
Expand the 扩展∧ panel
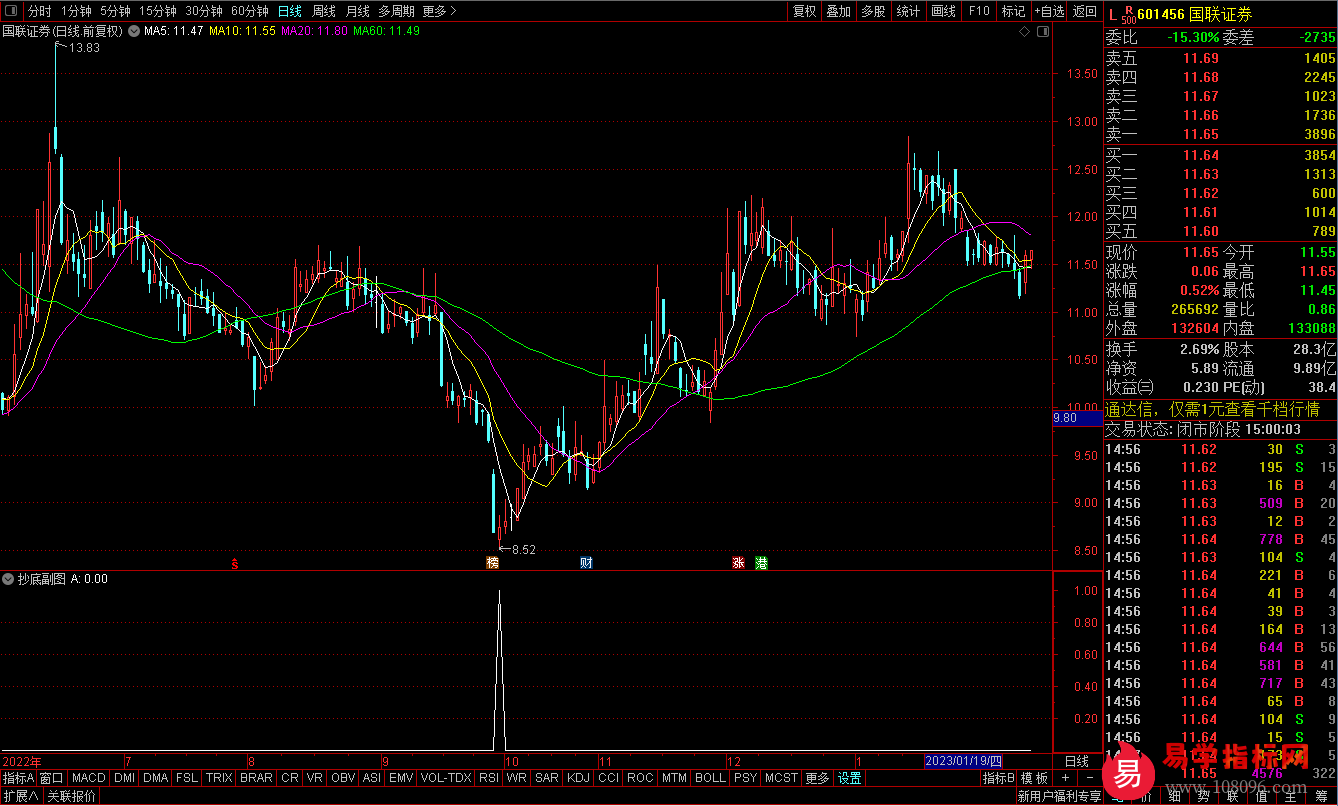point(20,796)
